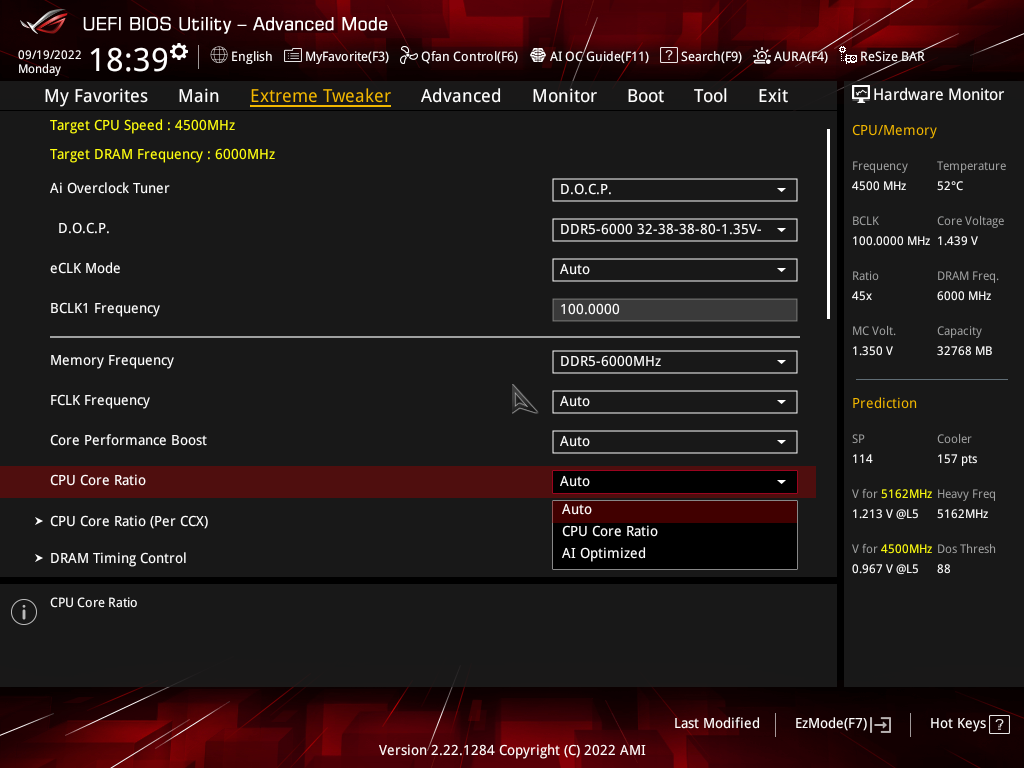Expand the Core Performance Boost dropdown
Image resolution: width=1024 pixels, height=768 pixels.
pos(674,442)
